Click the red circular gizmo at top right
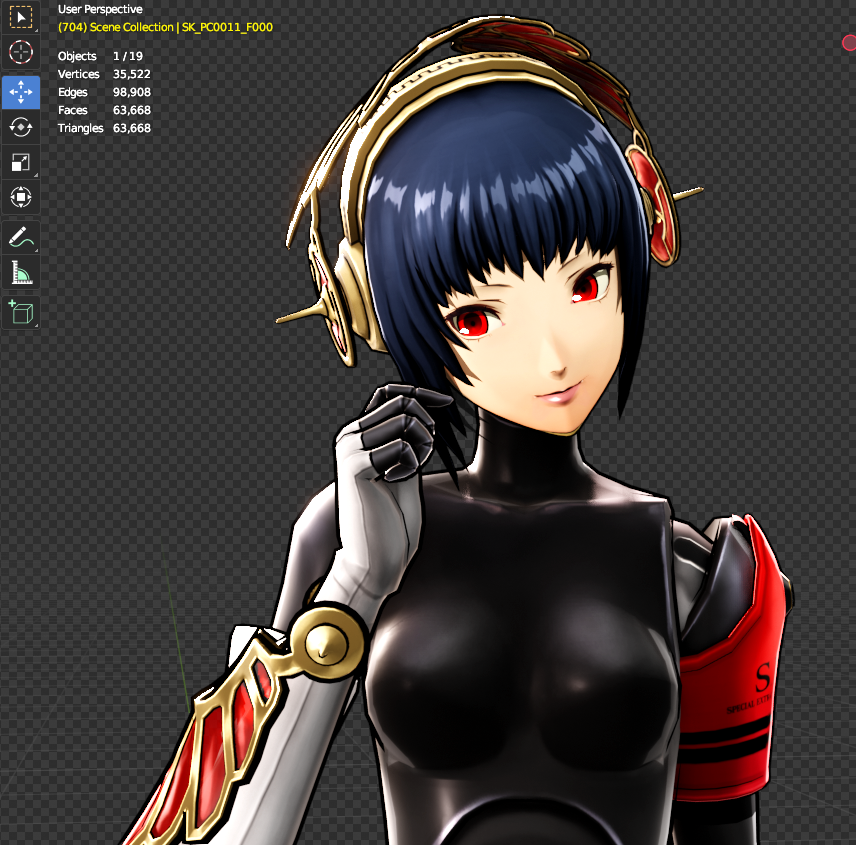 [849, 43]
